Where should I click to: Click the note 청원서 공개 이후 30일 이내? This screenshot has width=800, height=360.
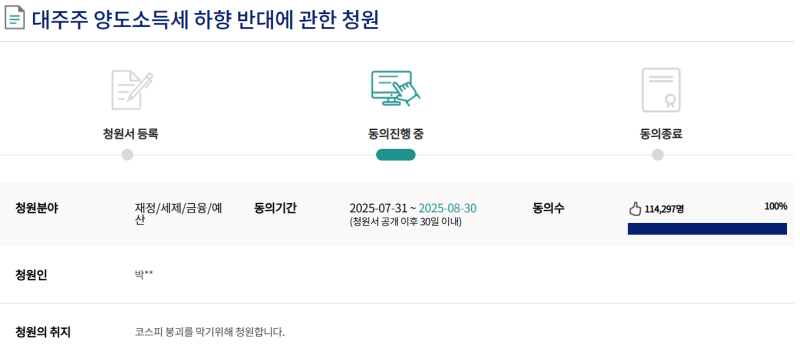[405, 222]
